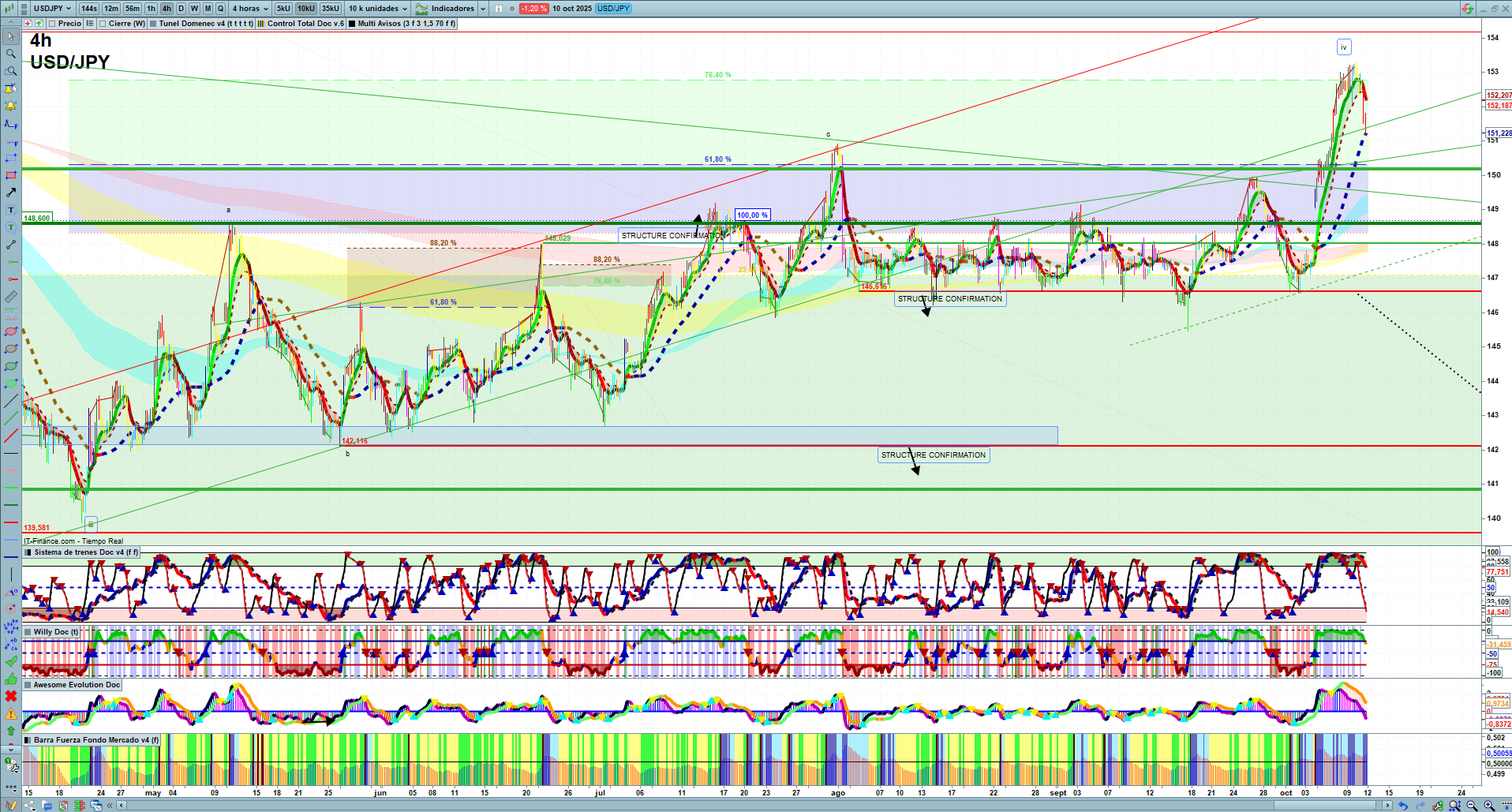Click the undo arrow in bottom bar

click(1402, 806)
